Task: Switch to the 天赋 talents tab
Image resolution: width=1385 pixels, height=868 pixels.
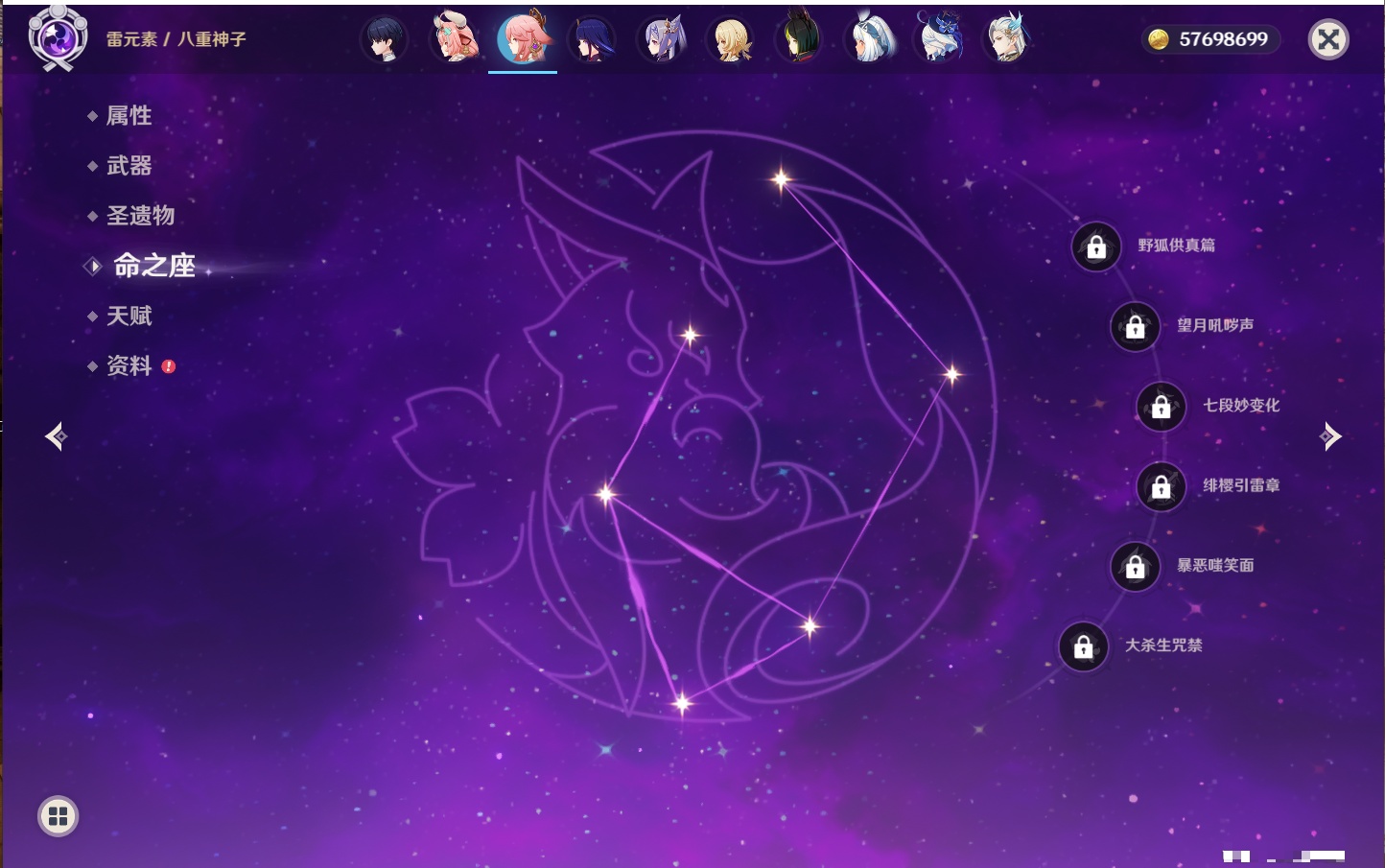Action: 129,316
